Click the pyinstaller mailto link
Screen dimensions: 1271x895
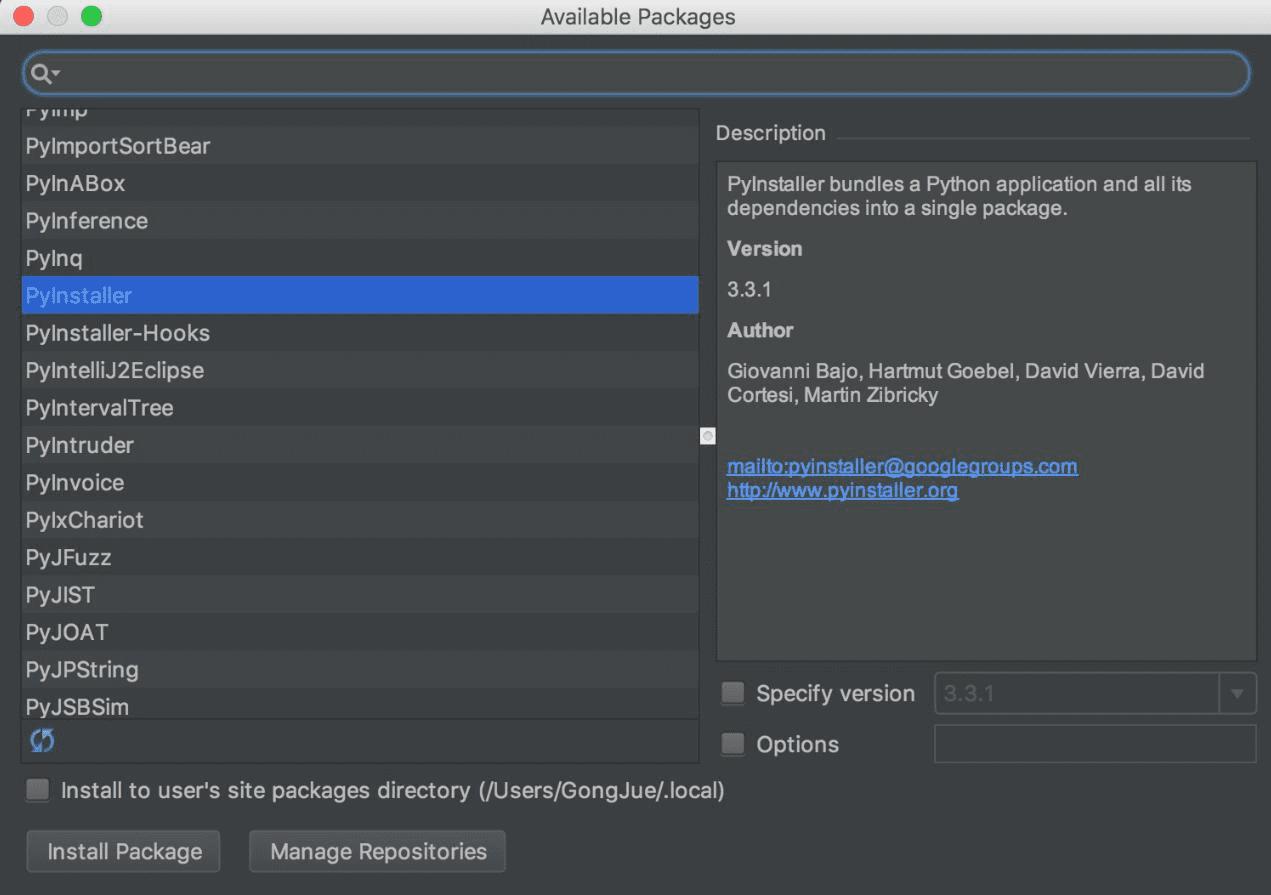tap(901, 466)
